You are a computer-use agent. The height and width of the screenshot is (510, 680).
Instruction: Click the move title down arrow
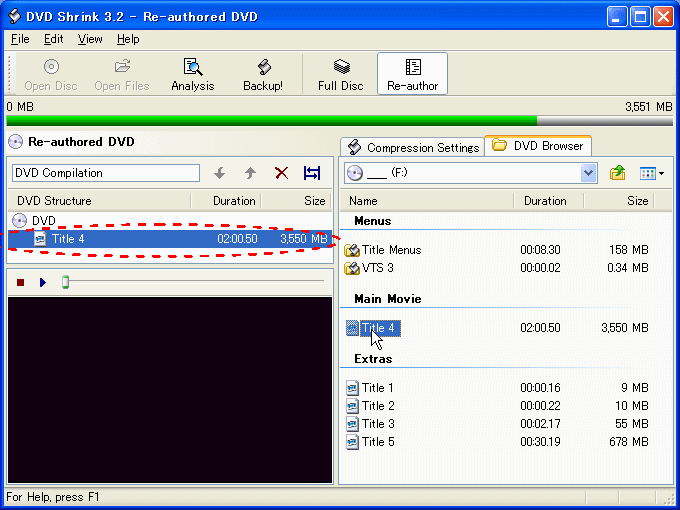click(220, 173)
